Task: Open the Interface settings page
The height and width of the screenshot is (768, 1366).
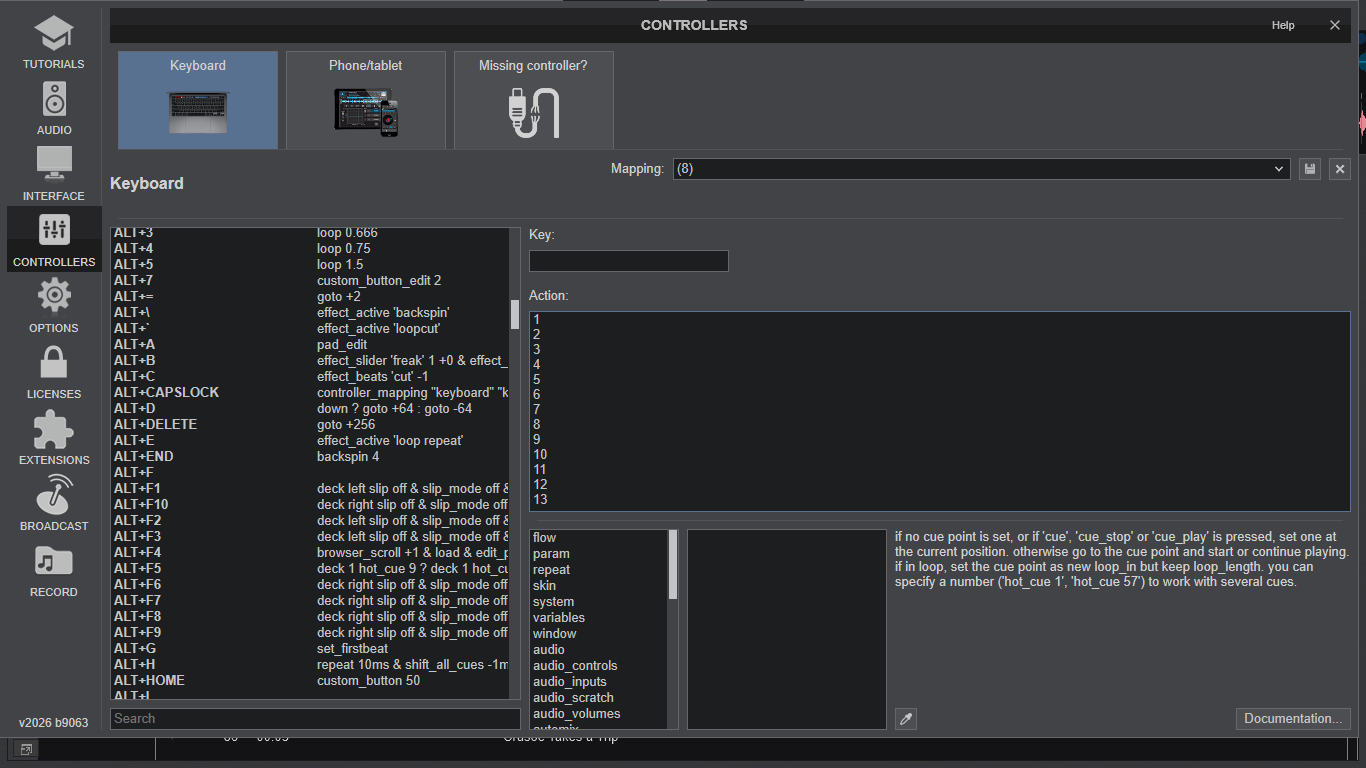Action: [x=54, y=174]
